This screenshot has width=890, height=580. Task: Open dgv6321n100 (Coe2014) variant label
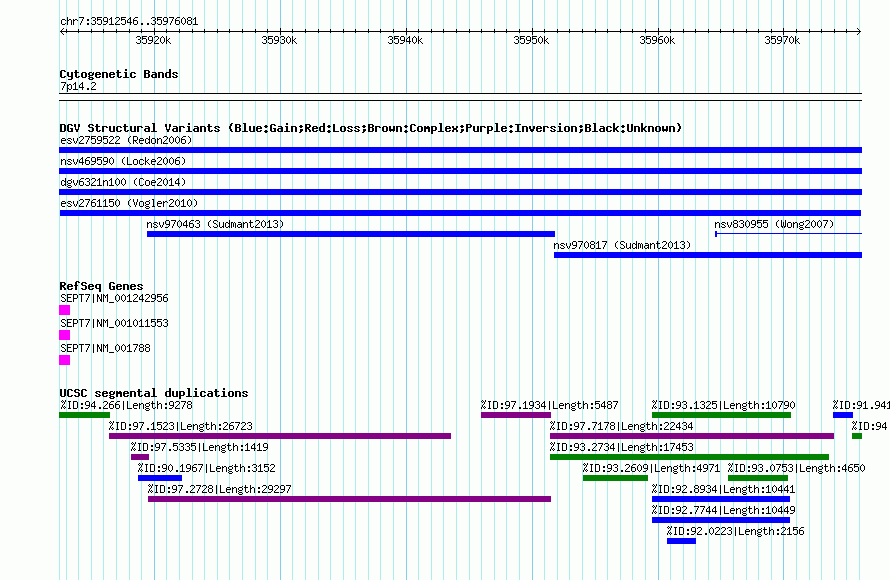(x=123, y=182)
